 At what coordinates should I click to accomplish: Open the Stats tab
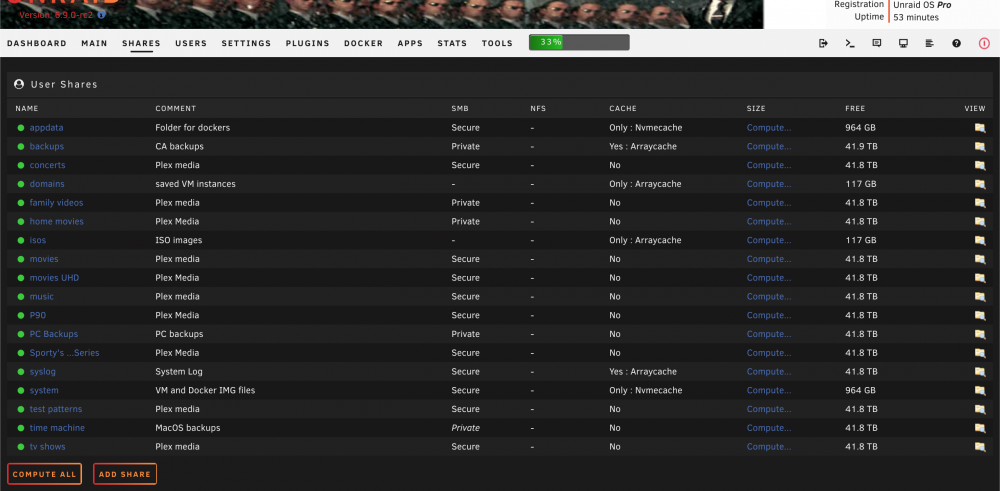click(452, 43)
